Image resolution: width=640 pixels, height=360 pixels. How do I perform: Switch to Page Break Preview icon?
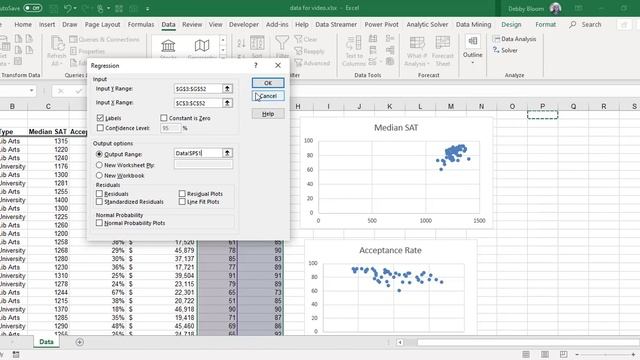coord(563,354)
